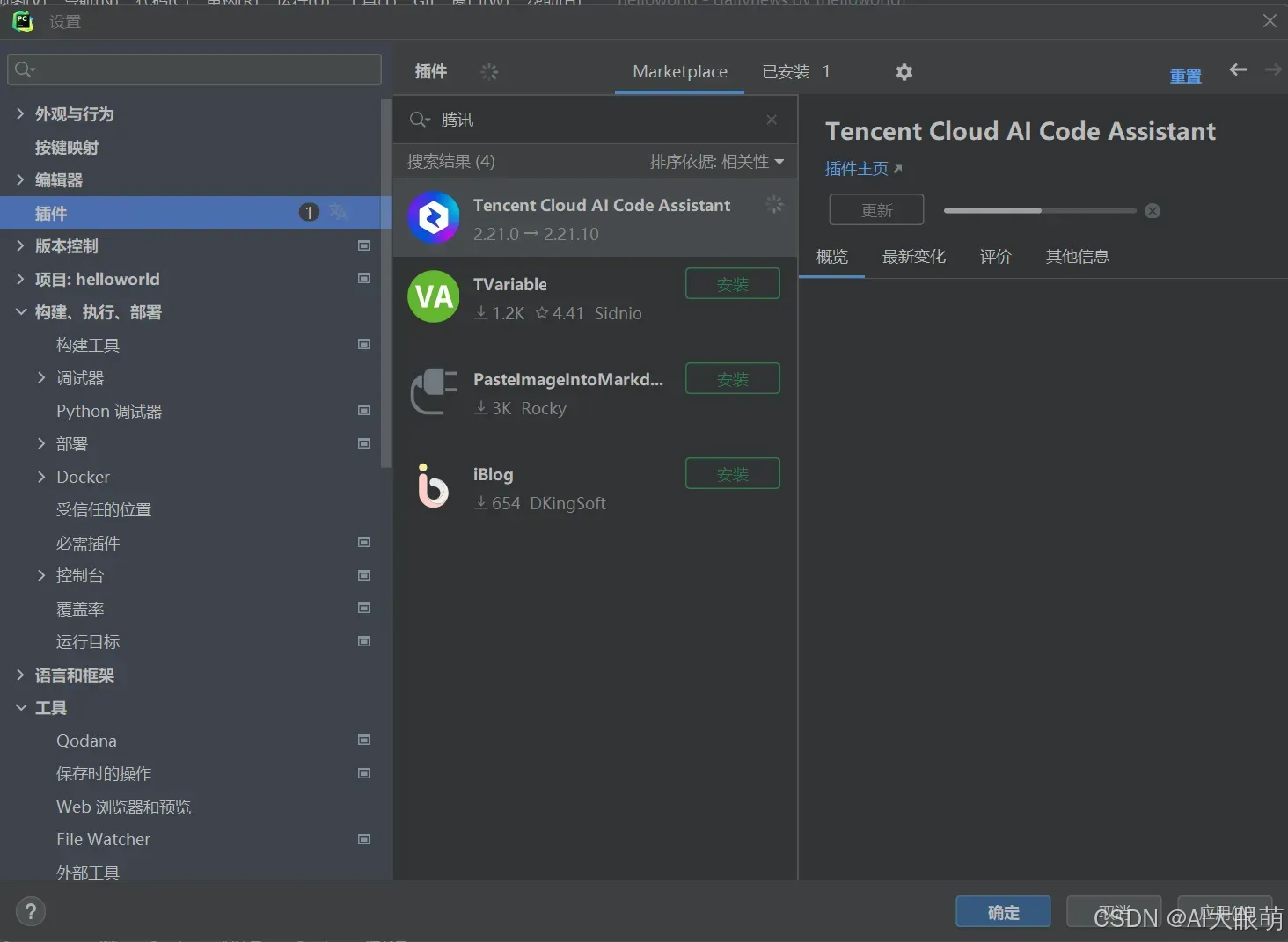Screen dimensions: 1288x942
Task: Cancel the plugin update progress
Action: [x=1153, y=211]
